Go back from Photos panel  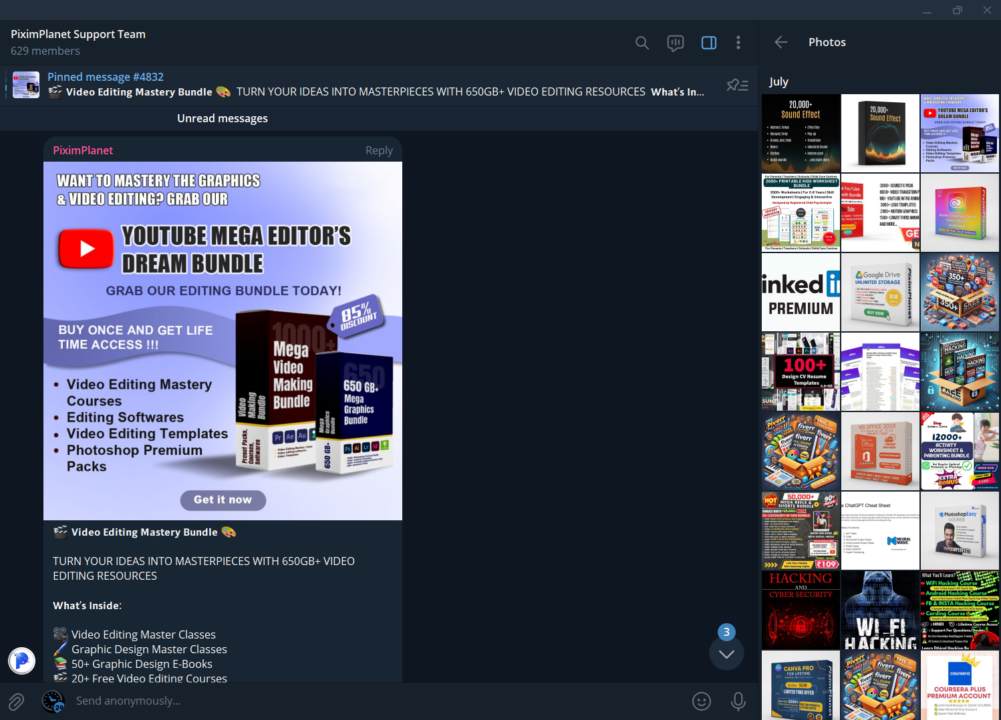781,42
